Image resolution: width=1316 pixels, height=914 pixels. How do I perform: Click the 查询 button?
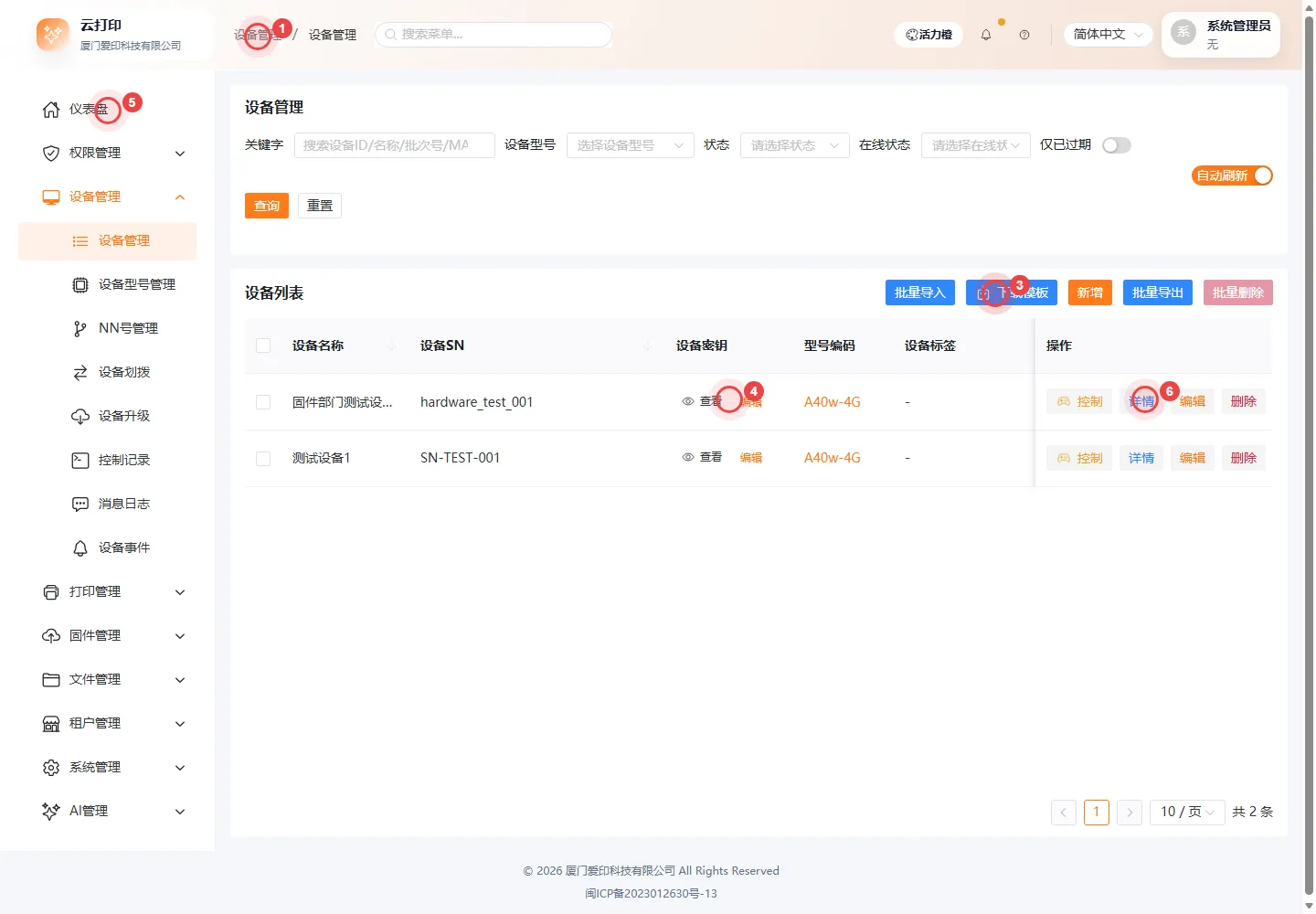point(267,206)
